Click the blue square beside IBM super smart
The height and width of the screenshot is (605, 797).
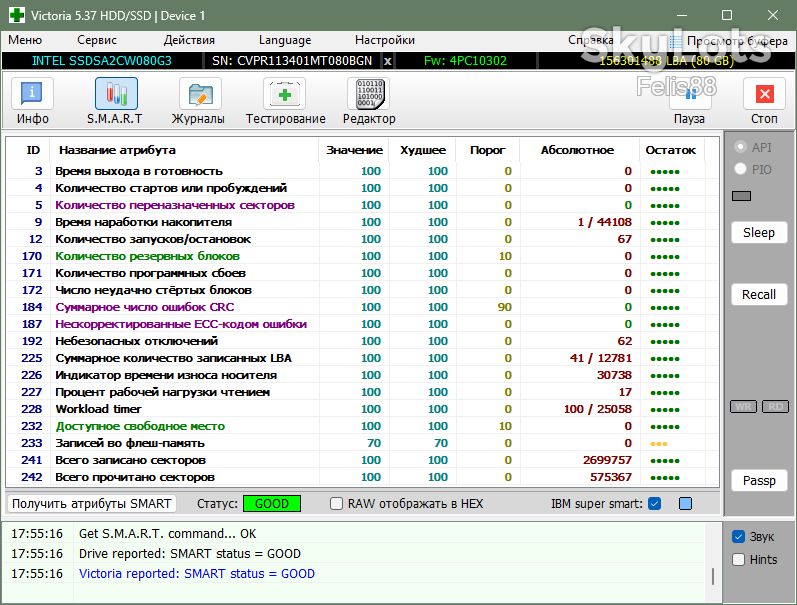(685, 504)
